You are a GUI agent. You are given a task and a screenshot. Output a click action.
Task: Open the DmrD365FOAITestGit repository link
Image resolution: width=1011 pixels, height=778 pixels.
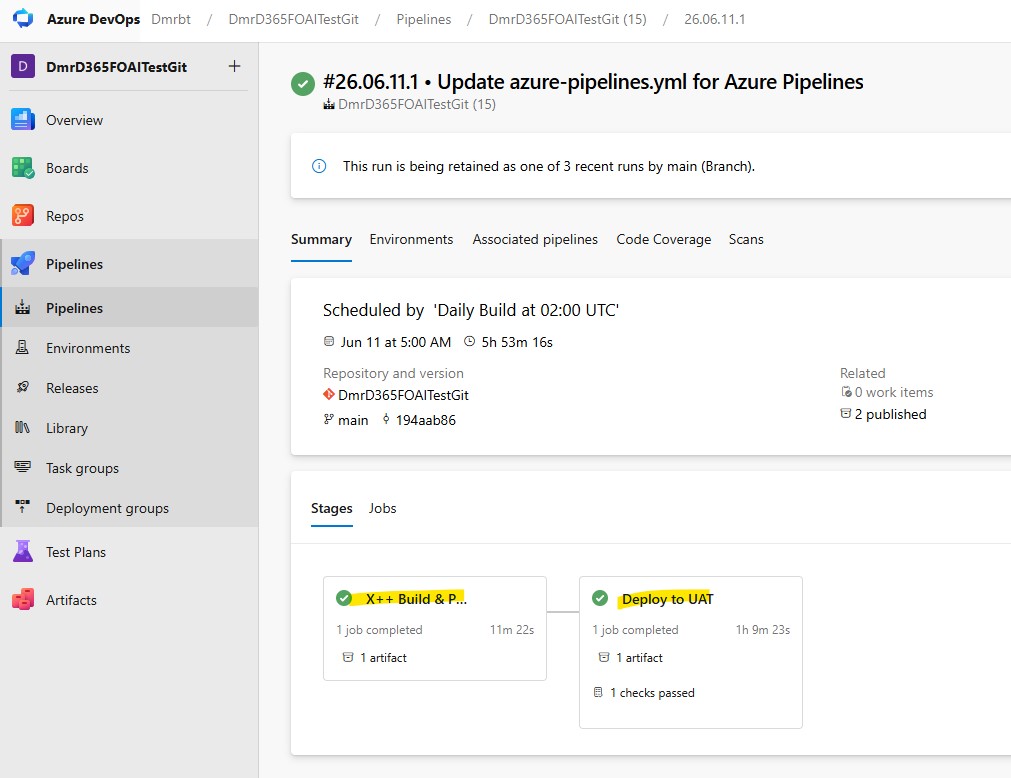(x=403, y=395)
